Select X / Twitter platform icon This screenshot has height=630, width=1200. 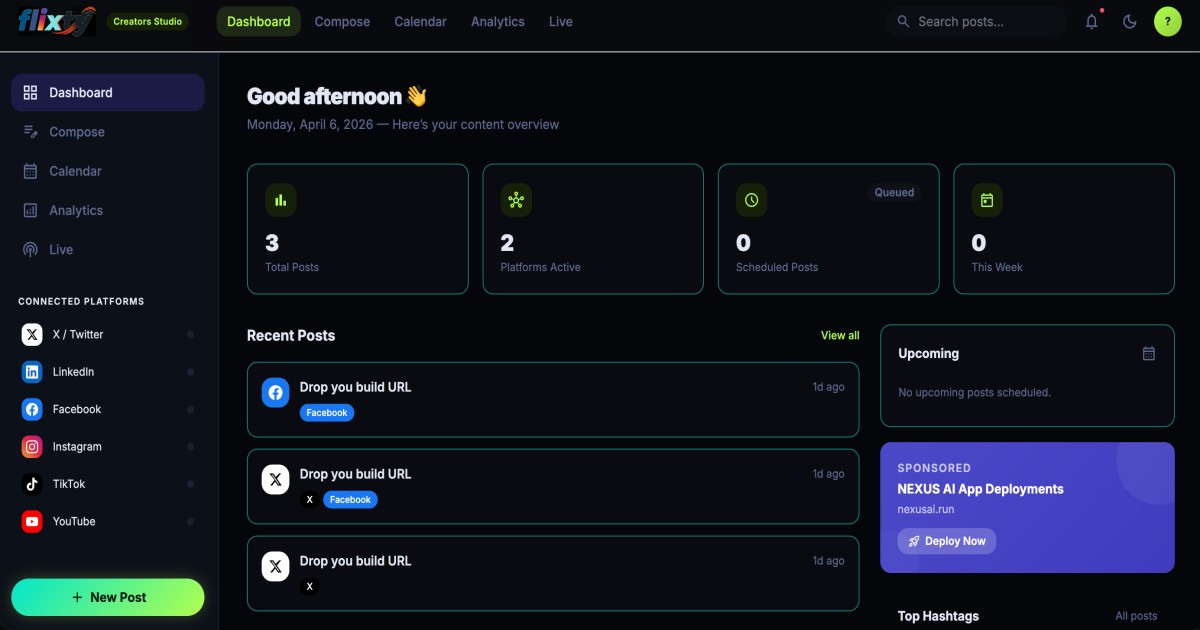[33, 335]
